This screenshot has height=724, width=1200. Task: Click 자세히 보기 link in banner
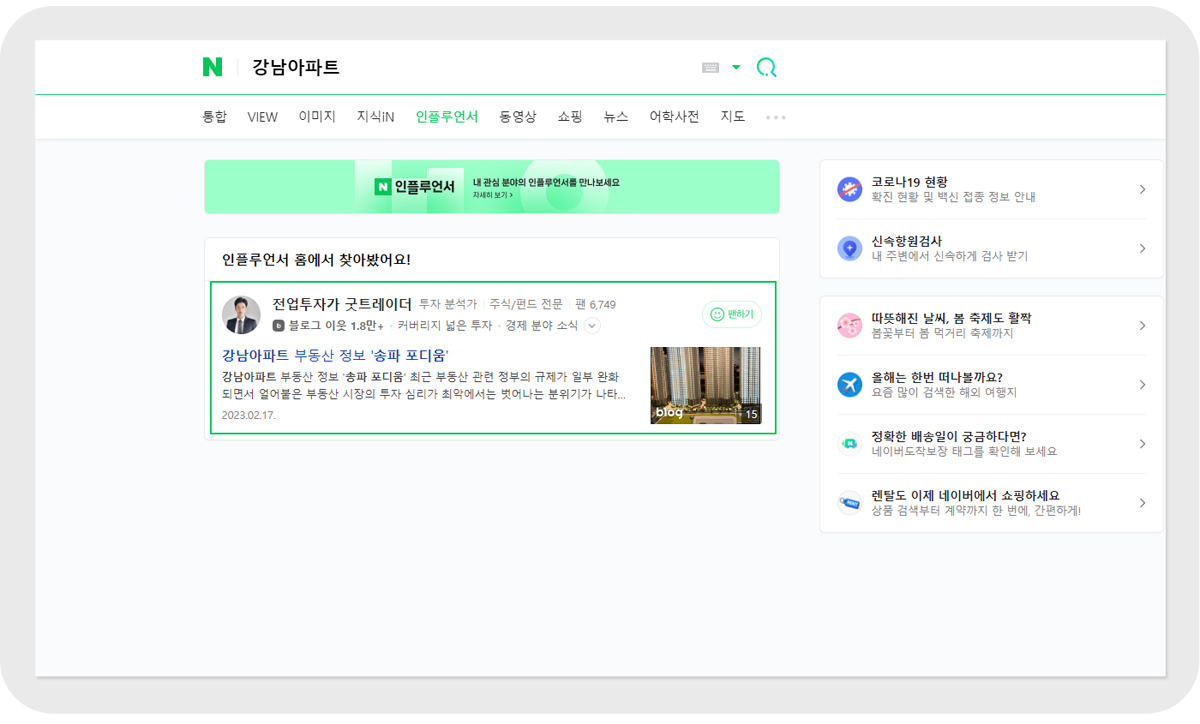[x=493, y=195]
